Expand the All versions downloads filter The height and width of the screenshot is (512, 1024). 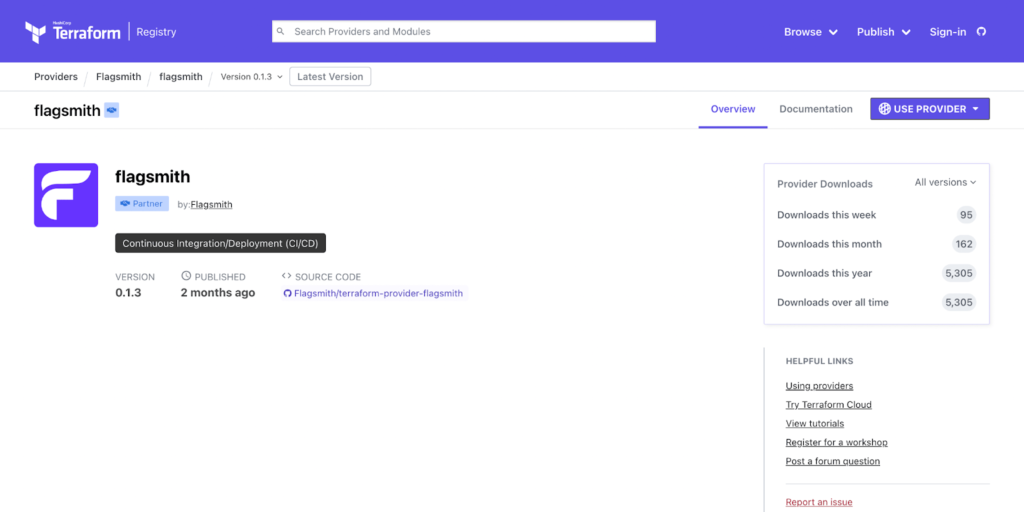[945, 182]
